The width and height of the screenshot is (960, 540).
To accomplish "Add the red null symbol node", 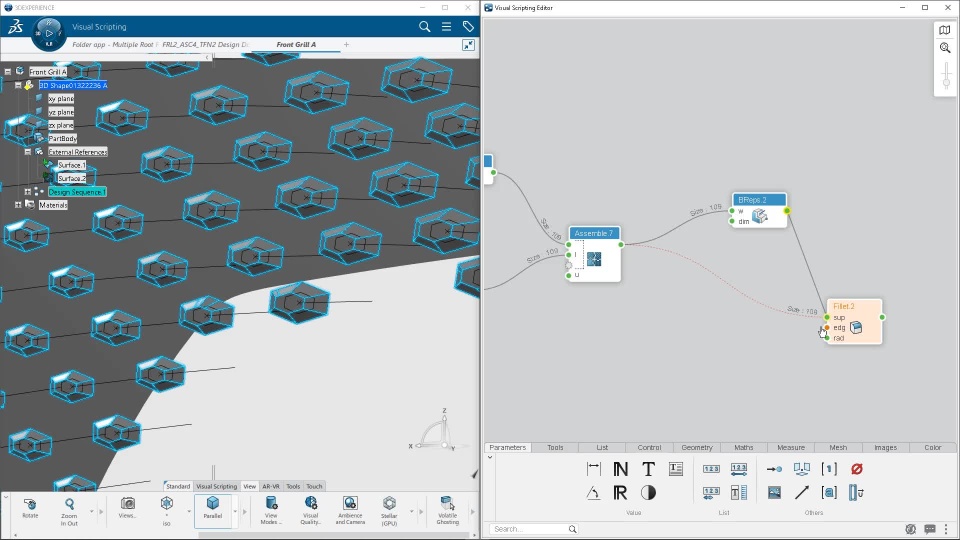I will (857, 469).
